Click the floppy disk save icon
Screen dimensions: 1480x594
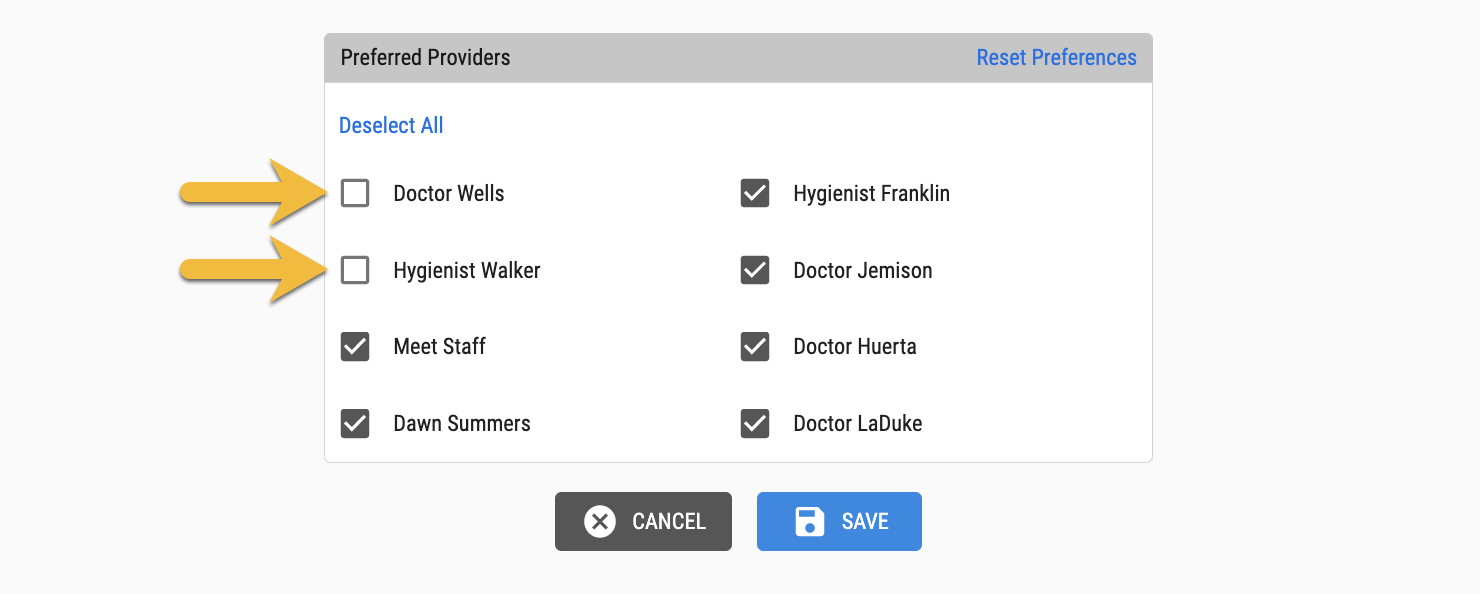tap(809, 521)
